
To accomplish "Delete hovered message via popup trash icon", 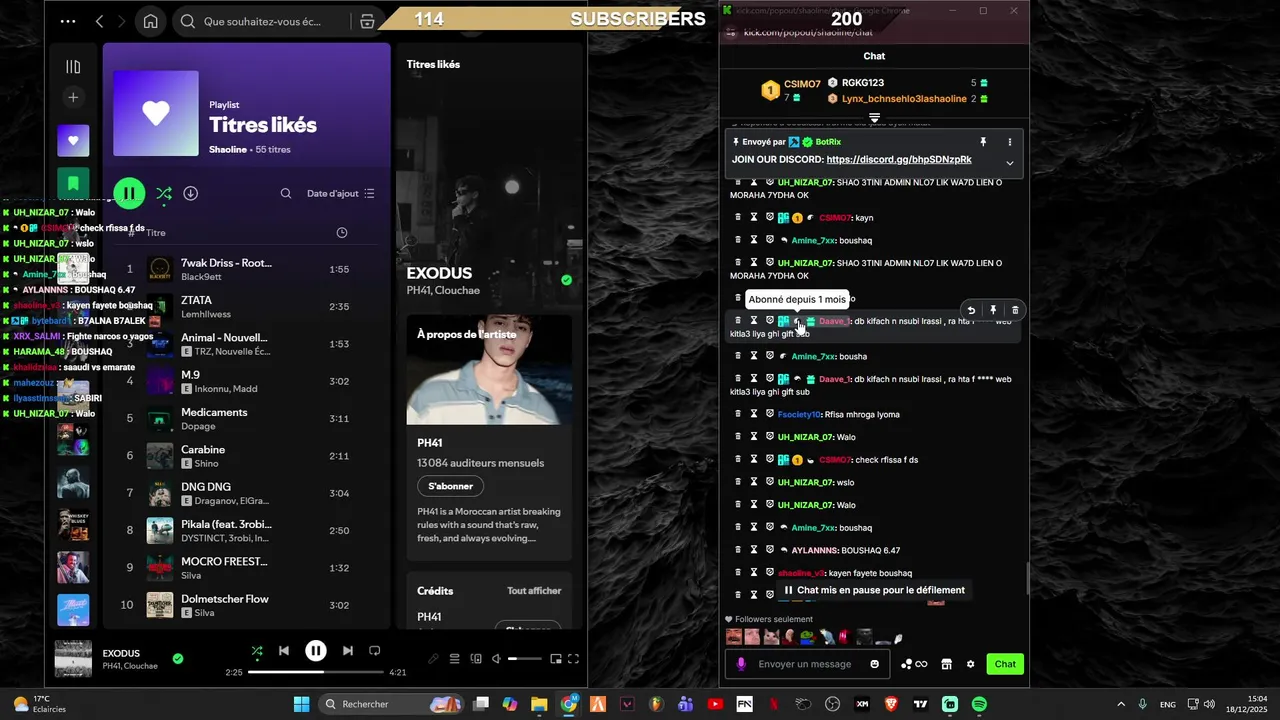I will [1015, 311].
